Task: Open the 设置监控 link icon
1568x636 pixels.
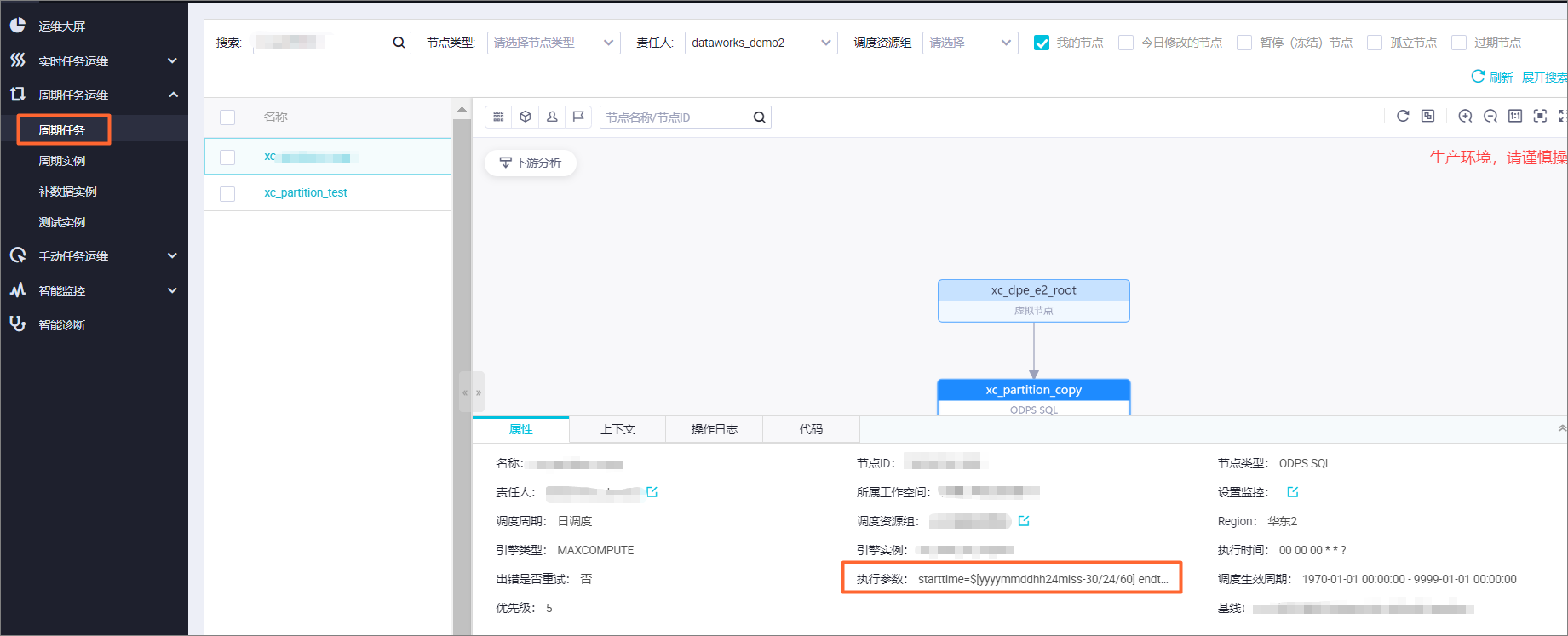Action: tap(1293, 492)
